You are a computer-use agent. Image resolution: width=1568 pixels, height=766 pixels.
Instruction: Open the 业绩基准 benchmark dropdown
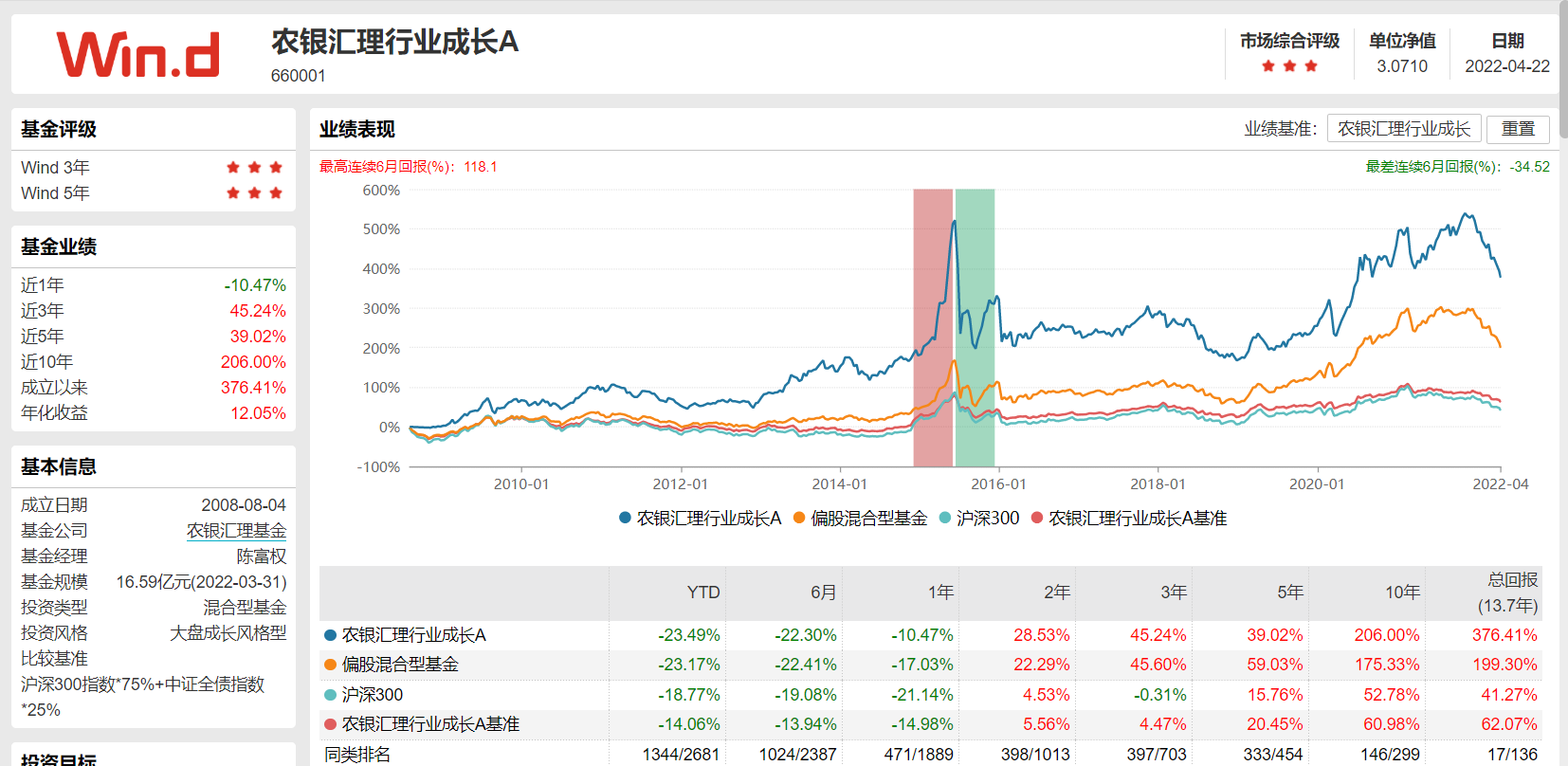(x=1403, y=129)
